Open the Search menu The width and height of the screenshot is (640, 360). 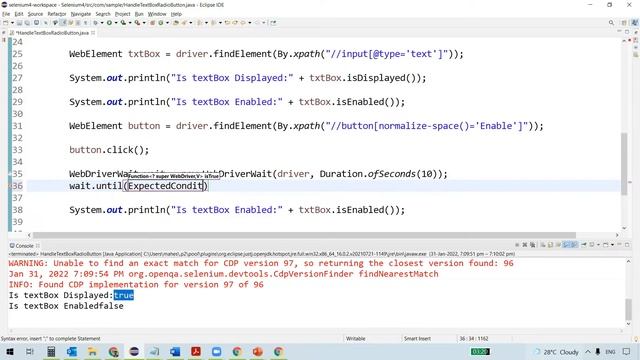tap(103, 14)
